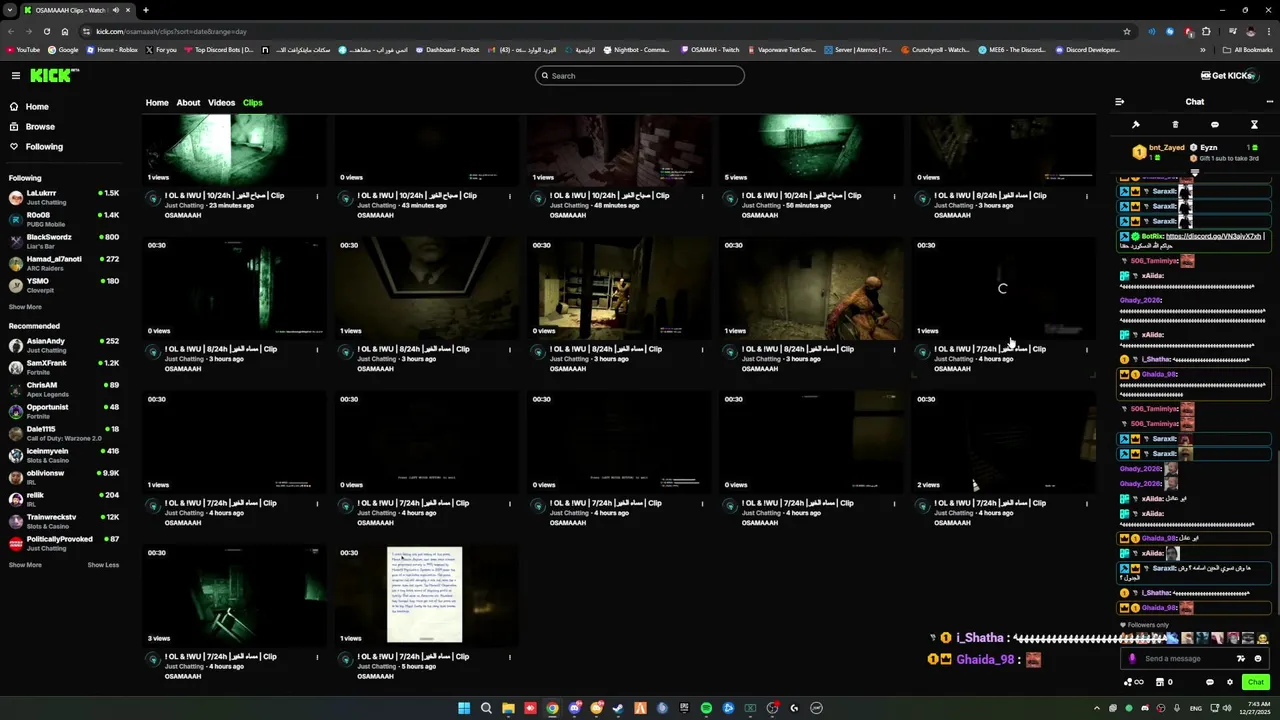Click the trash can chat icon
Image resolution: width=1280 pixels, height=720 pixels.
[x=1175, y=125]
